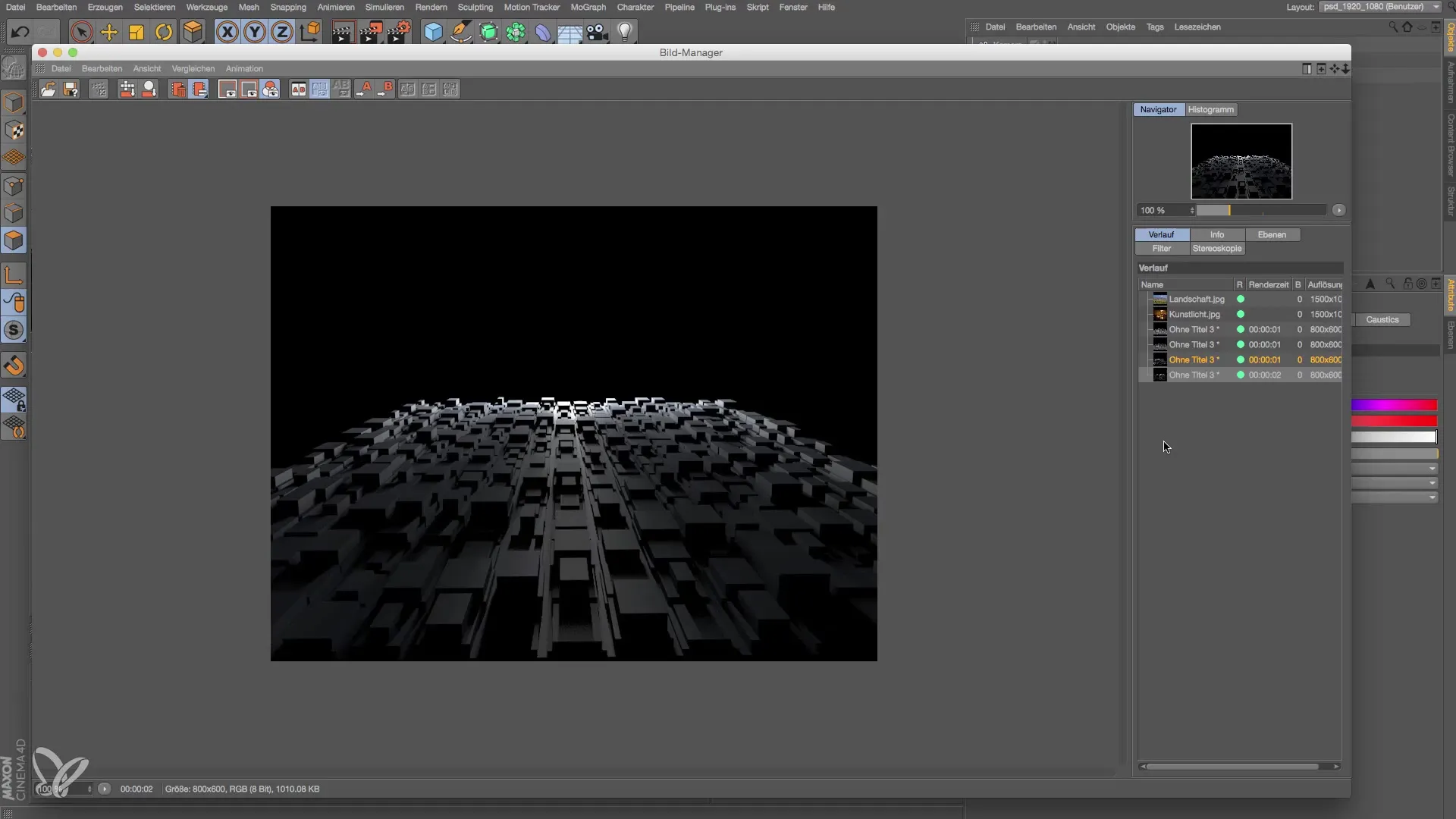Open Datei menu in Bild-Manager
Screen dimensions: 1456x819
point(61,68)
